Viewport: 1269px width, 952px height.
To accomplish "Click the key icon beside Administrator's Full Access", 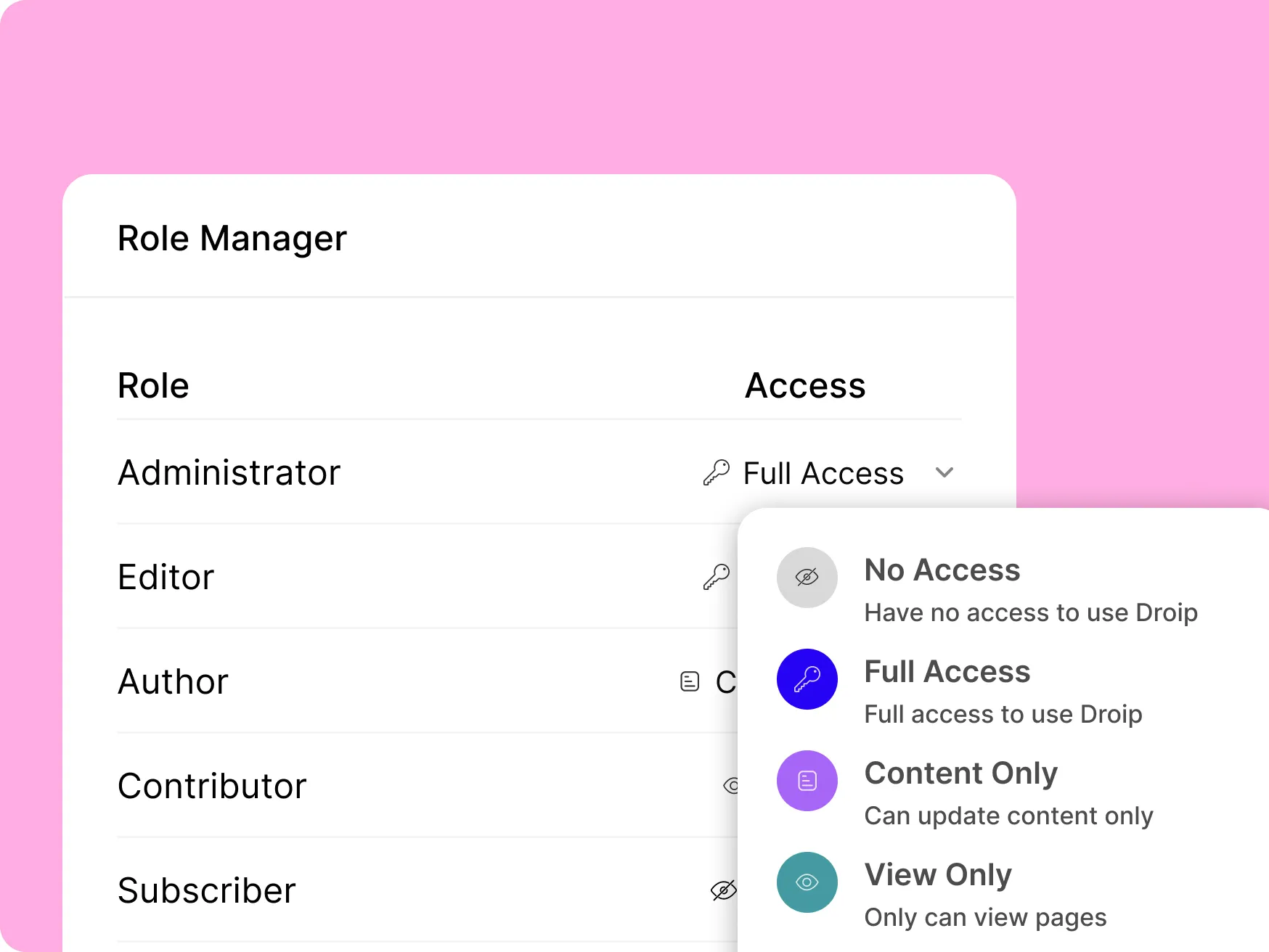I will pos(716,472).
